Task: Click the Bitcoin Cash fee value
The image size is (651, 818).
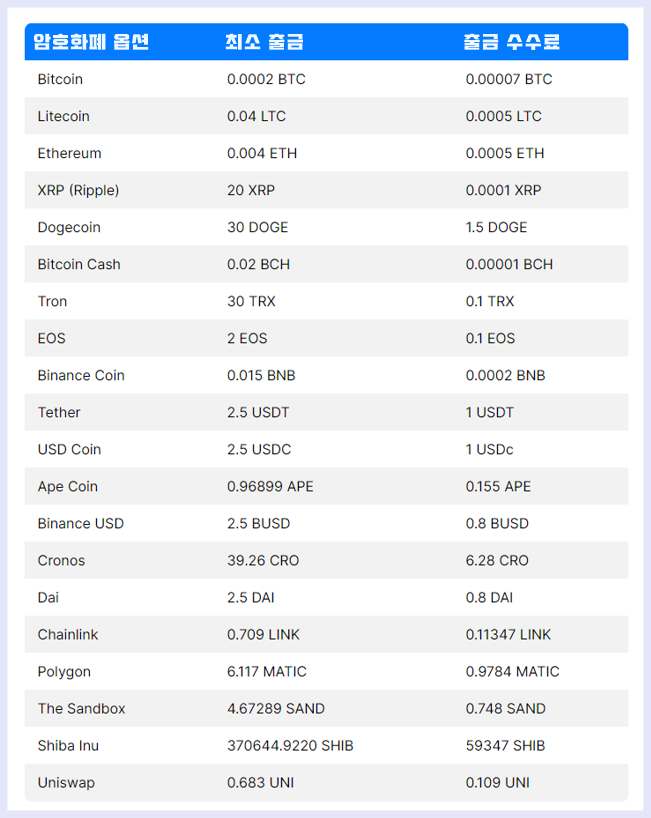Action: tap(509, 264)
